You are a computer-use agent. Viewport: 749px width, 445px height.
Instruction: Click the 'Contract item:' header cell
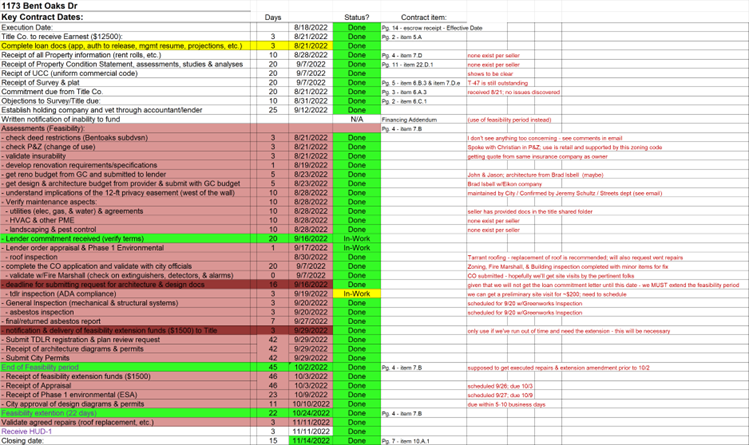pyautogui.click(x=424, y=17)
